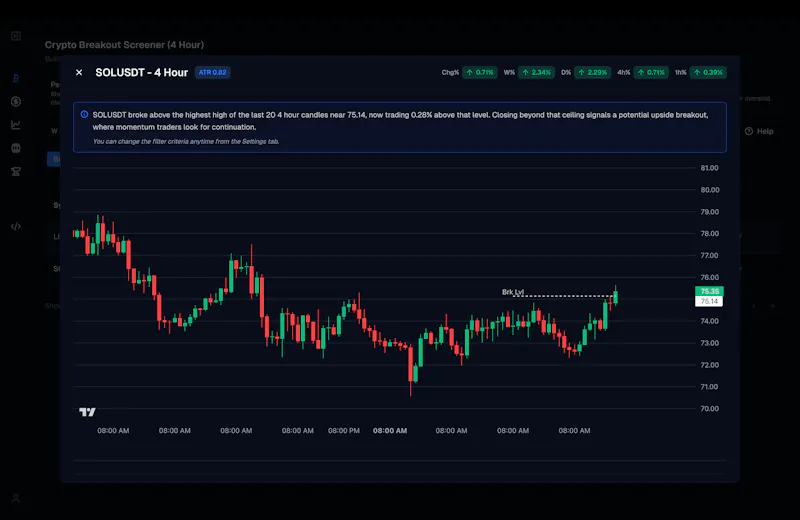Open the user profile icon in sidebar
800x520 pixels.
[x=16, y=498]
